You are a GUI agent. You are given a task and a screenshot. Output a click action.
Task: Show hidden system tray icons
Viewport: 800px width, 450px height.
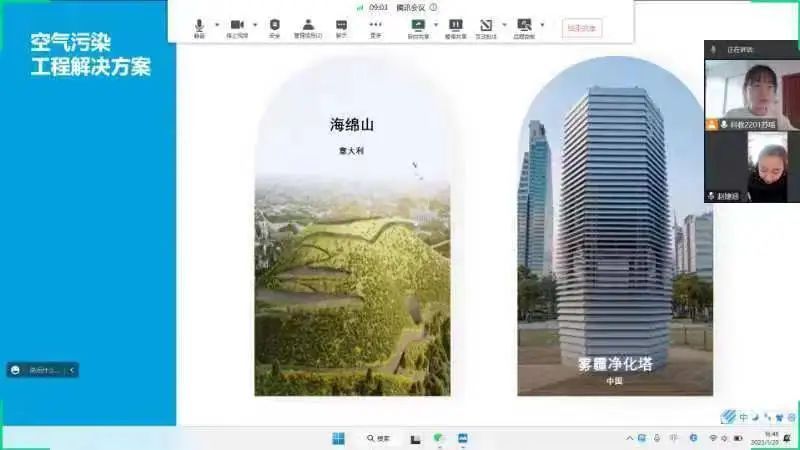pos(630,438)
